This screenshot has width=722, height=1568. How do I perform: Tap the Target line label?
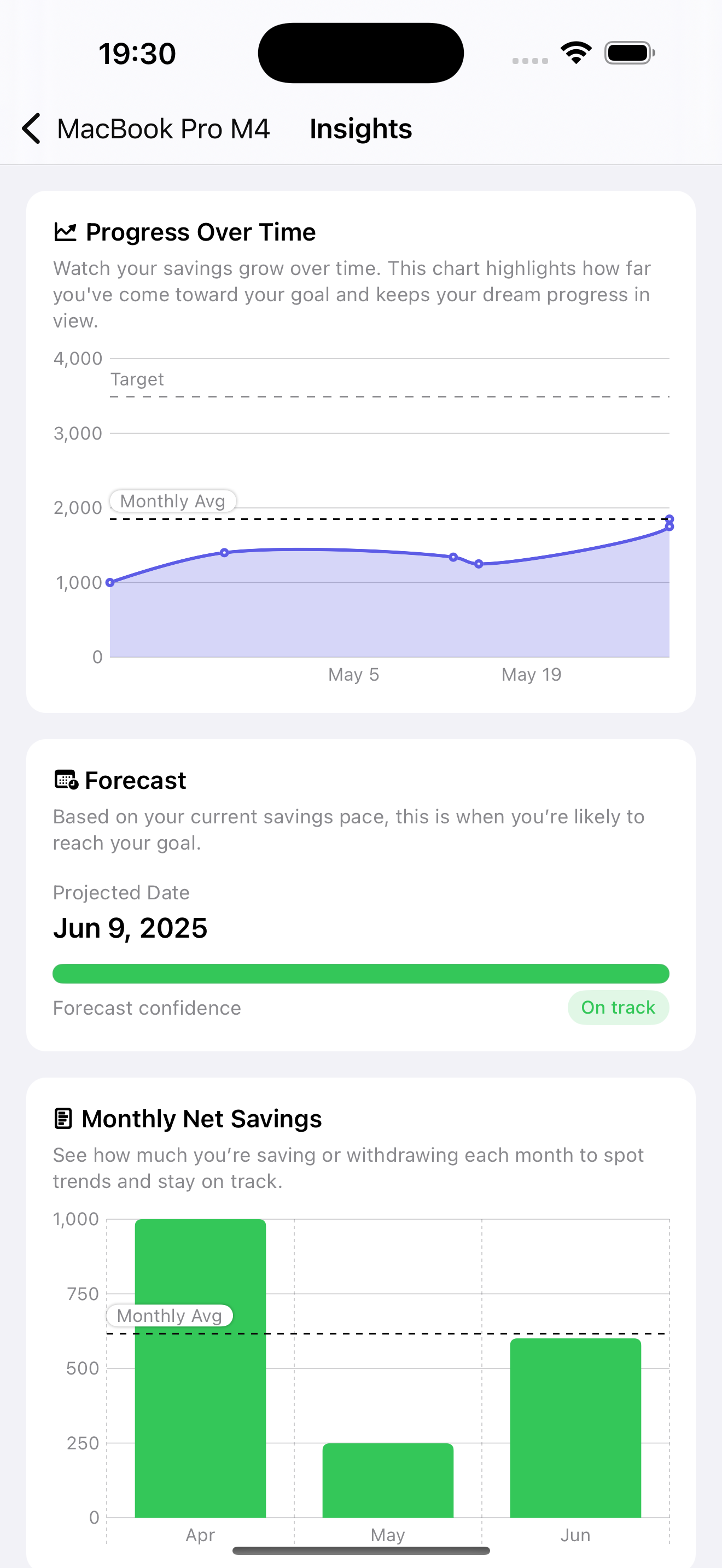pos(137,379)
